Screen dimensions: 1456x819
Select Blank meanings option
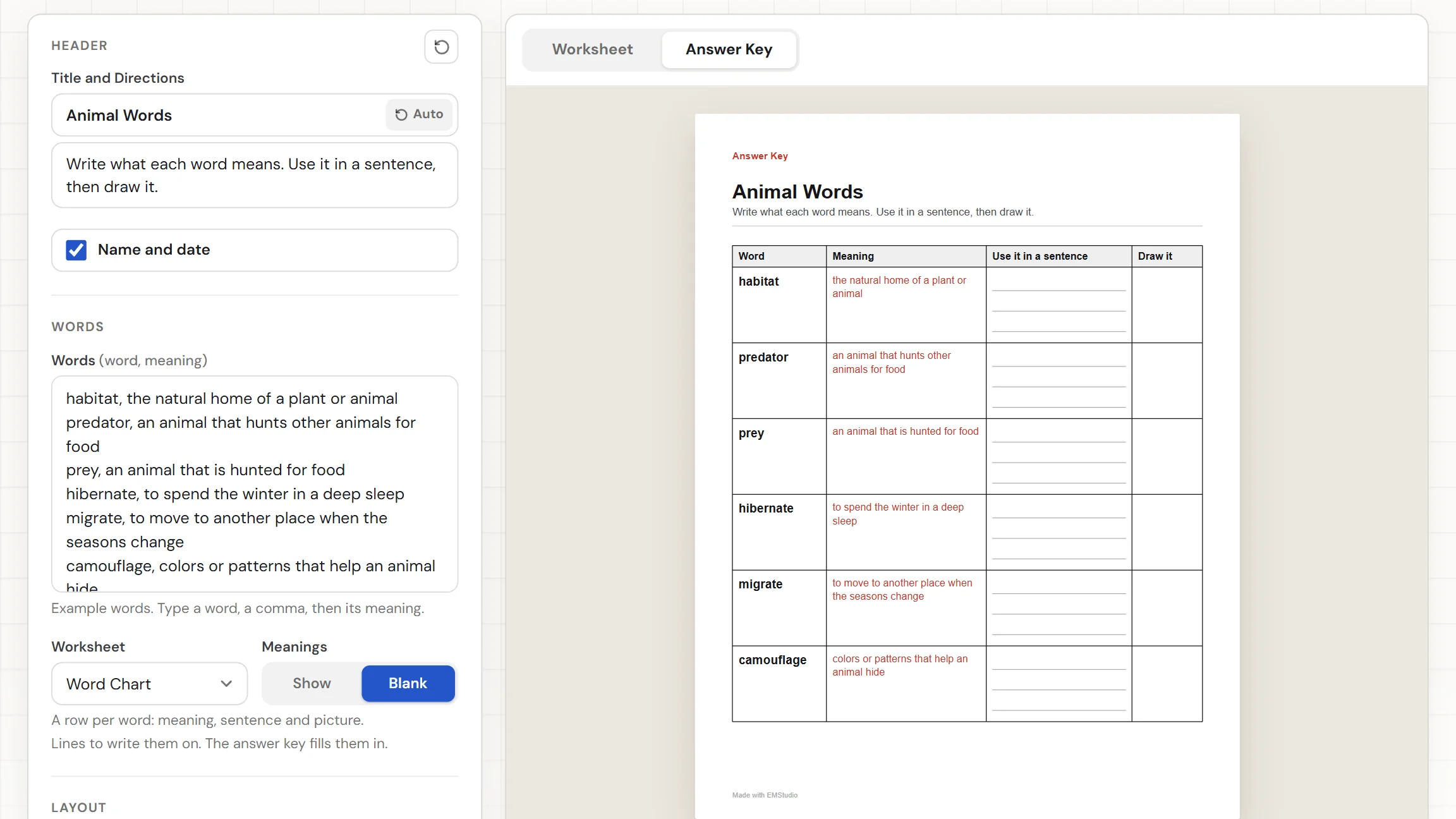(x=408, y=683)
